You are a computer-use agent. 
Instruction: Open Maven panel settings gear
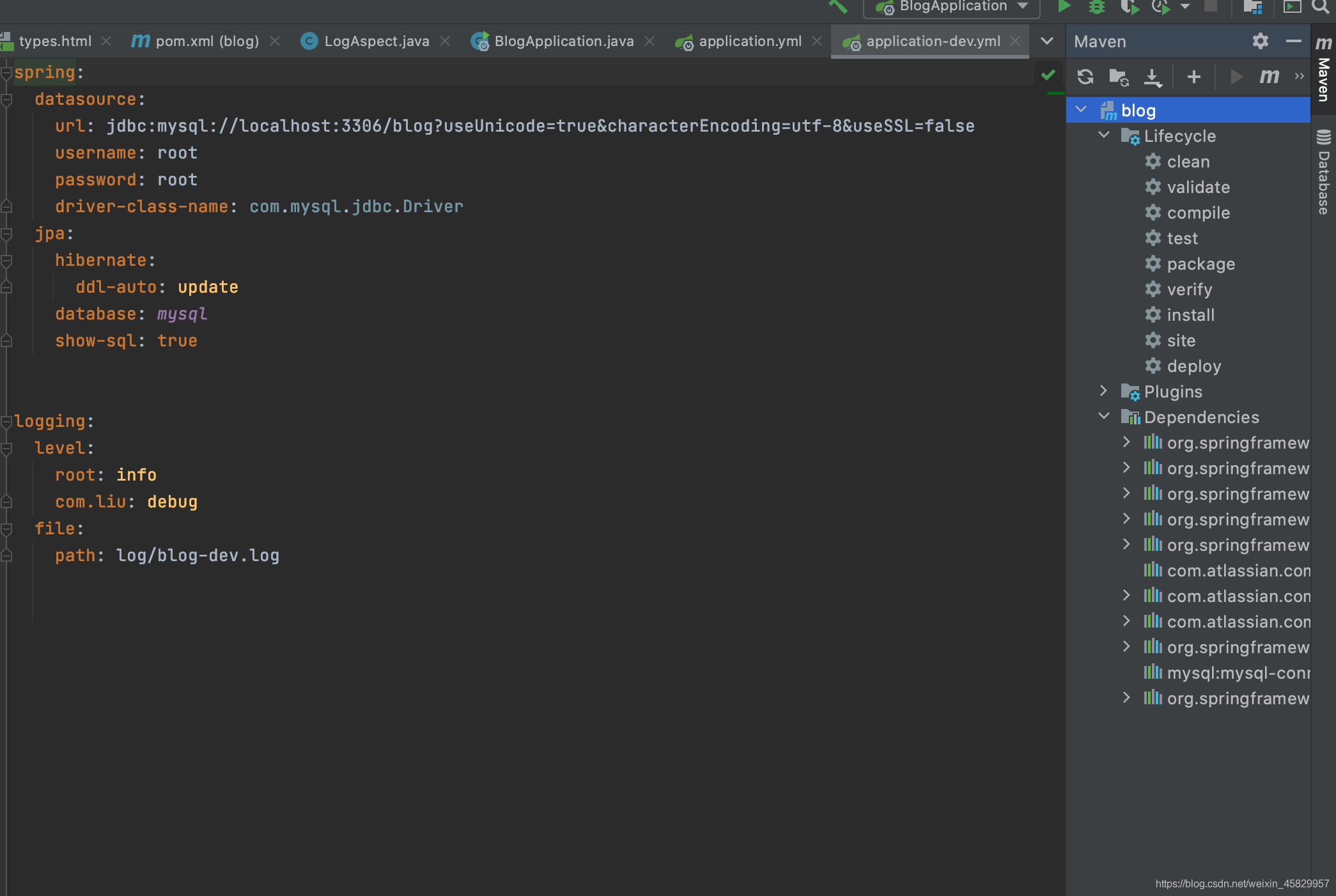coord(1260,41)
